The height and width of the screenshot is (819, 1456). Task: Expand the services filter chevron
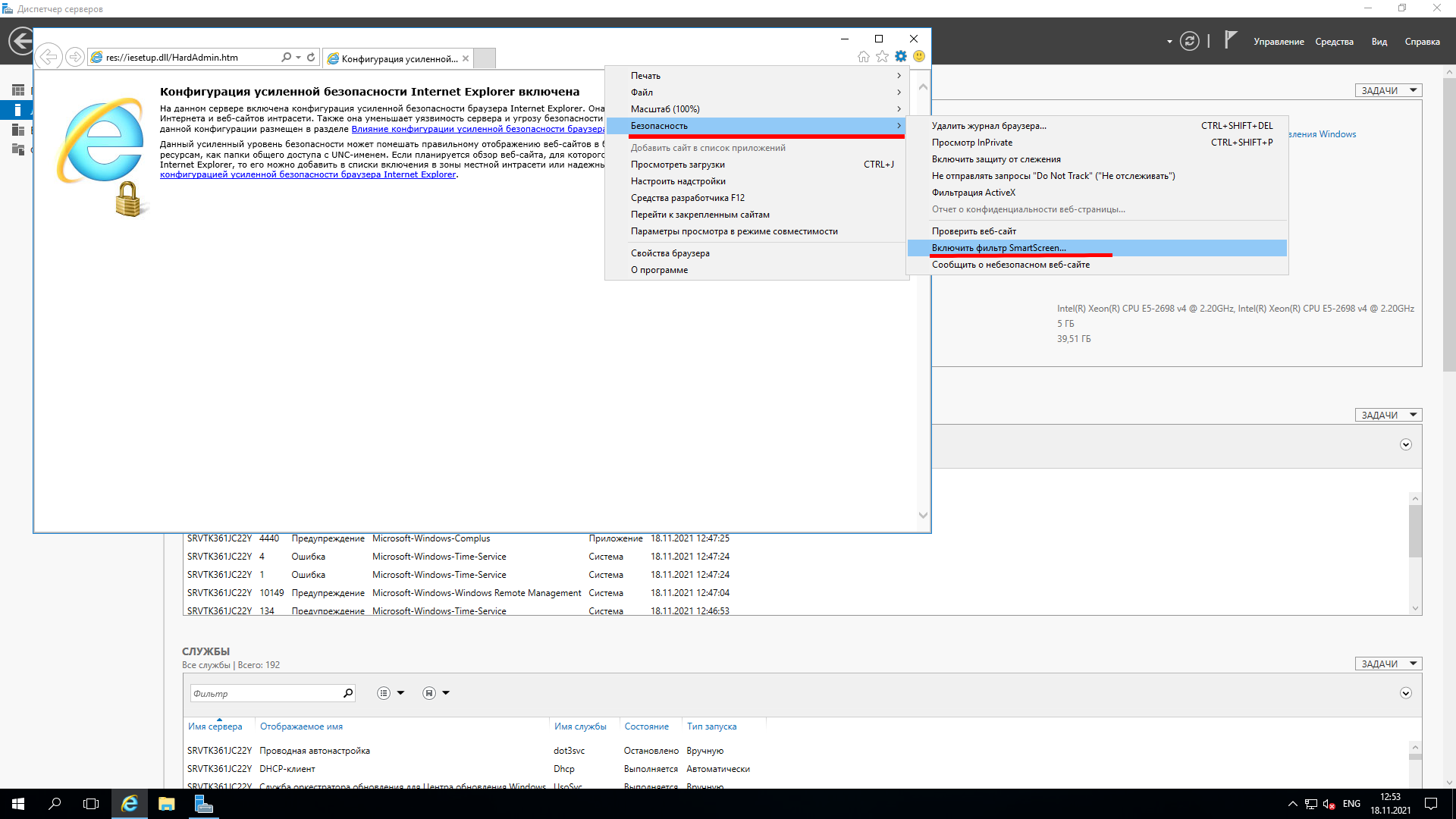1405,693
